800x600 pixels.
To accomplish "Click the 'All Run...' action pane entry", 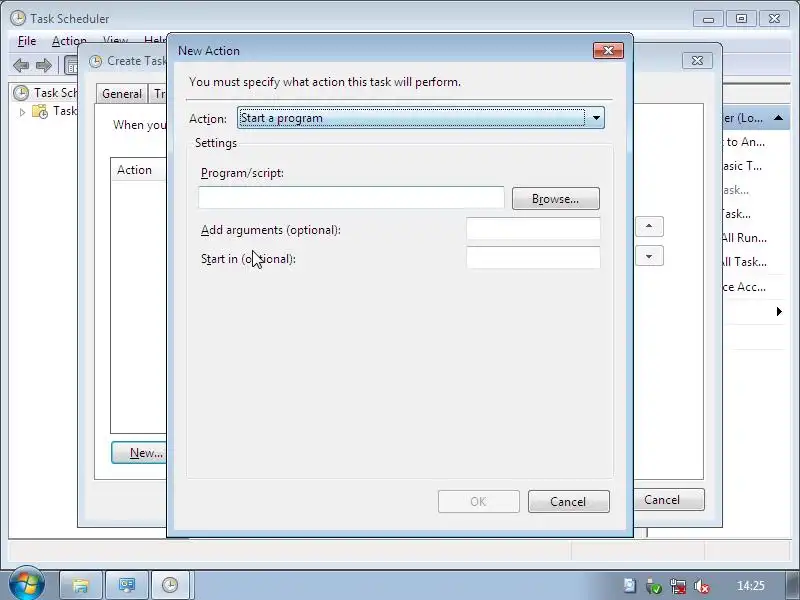I will (x=744, y=238).
